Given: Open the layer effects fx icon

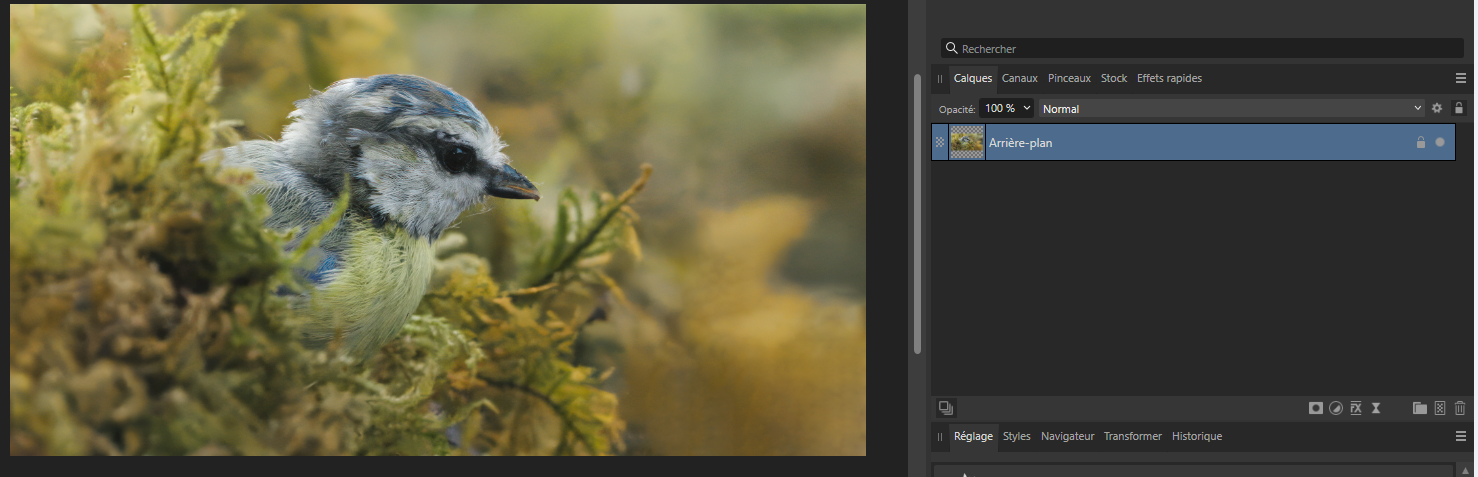Looking at the screenshot, I should point(1356,408).
